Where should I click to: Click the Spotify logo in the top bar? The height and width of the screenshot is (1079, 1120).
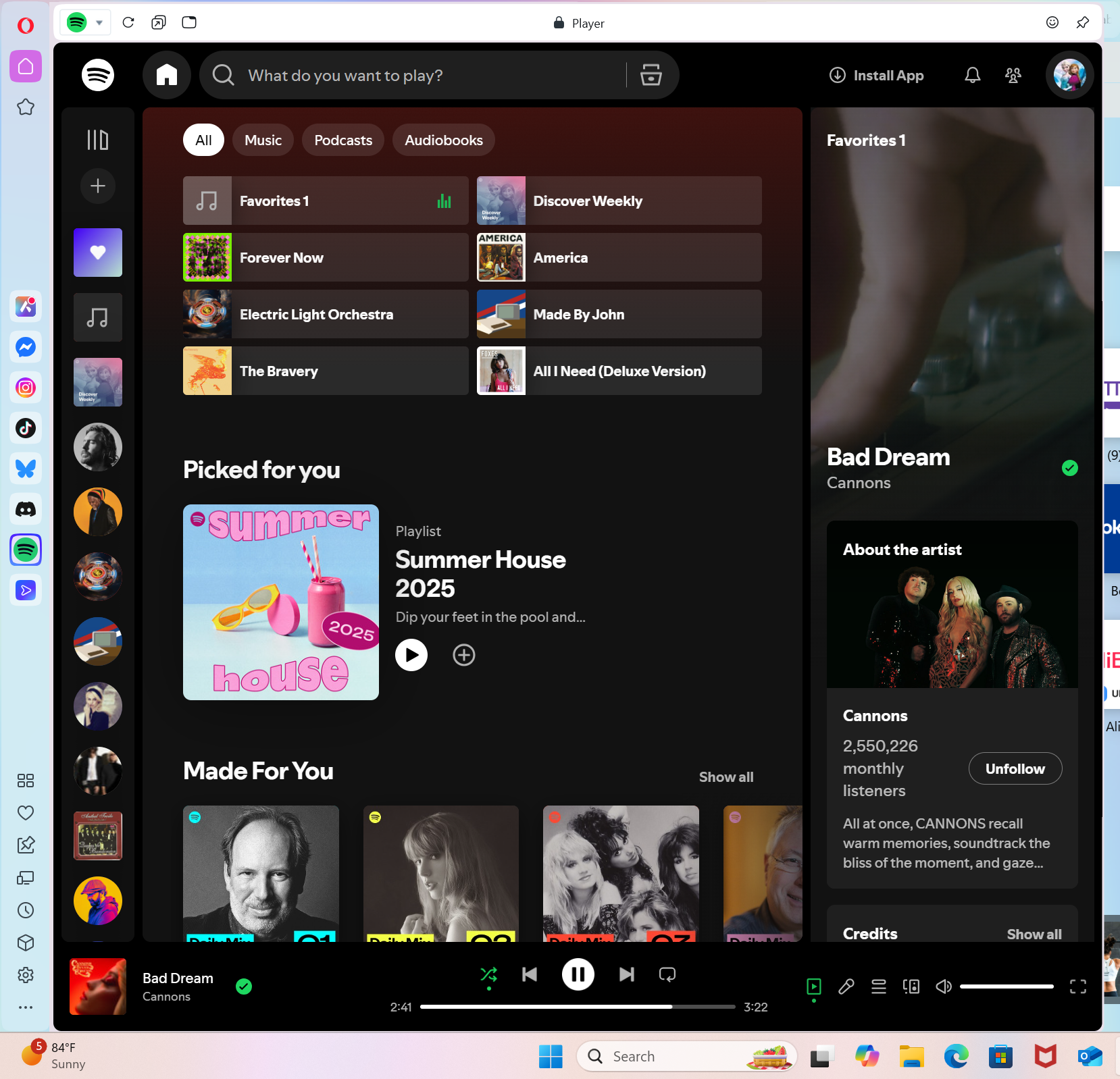[x=98, y=75]
